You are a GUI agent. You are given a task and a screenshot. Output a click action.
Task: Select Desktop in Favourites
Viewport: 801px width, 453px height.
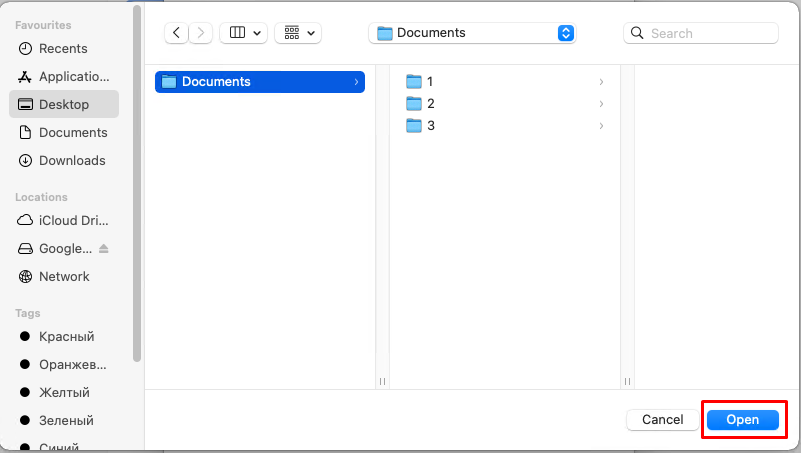point(63,104)
